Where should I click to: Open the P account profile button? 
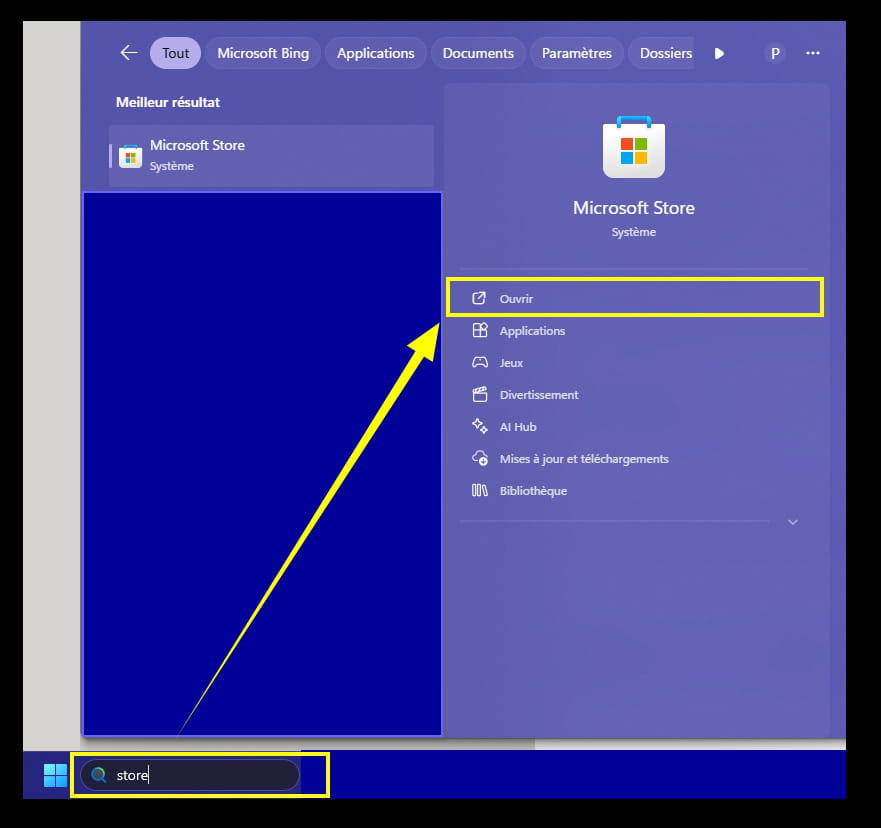tap(775, 53)
